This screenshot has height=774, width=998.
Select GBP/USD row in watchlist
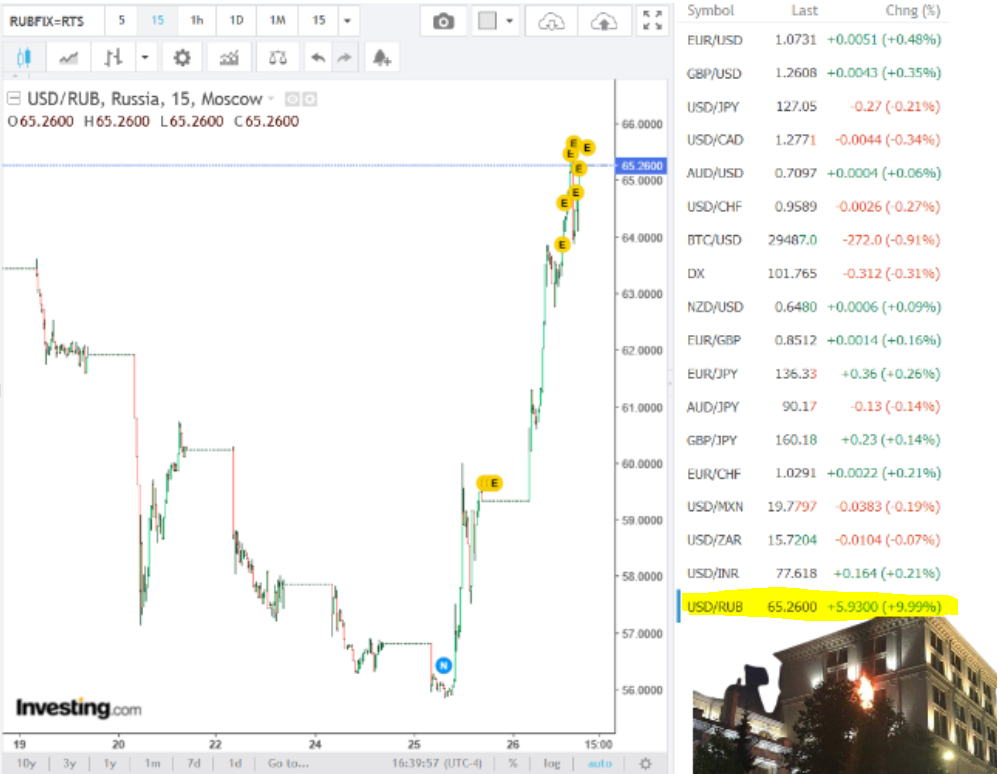pos(813,73)
